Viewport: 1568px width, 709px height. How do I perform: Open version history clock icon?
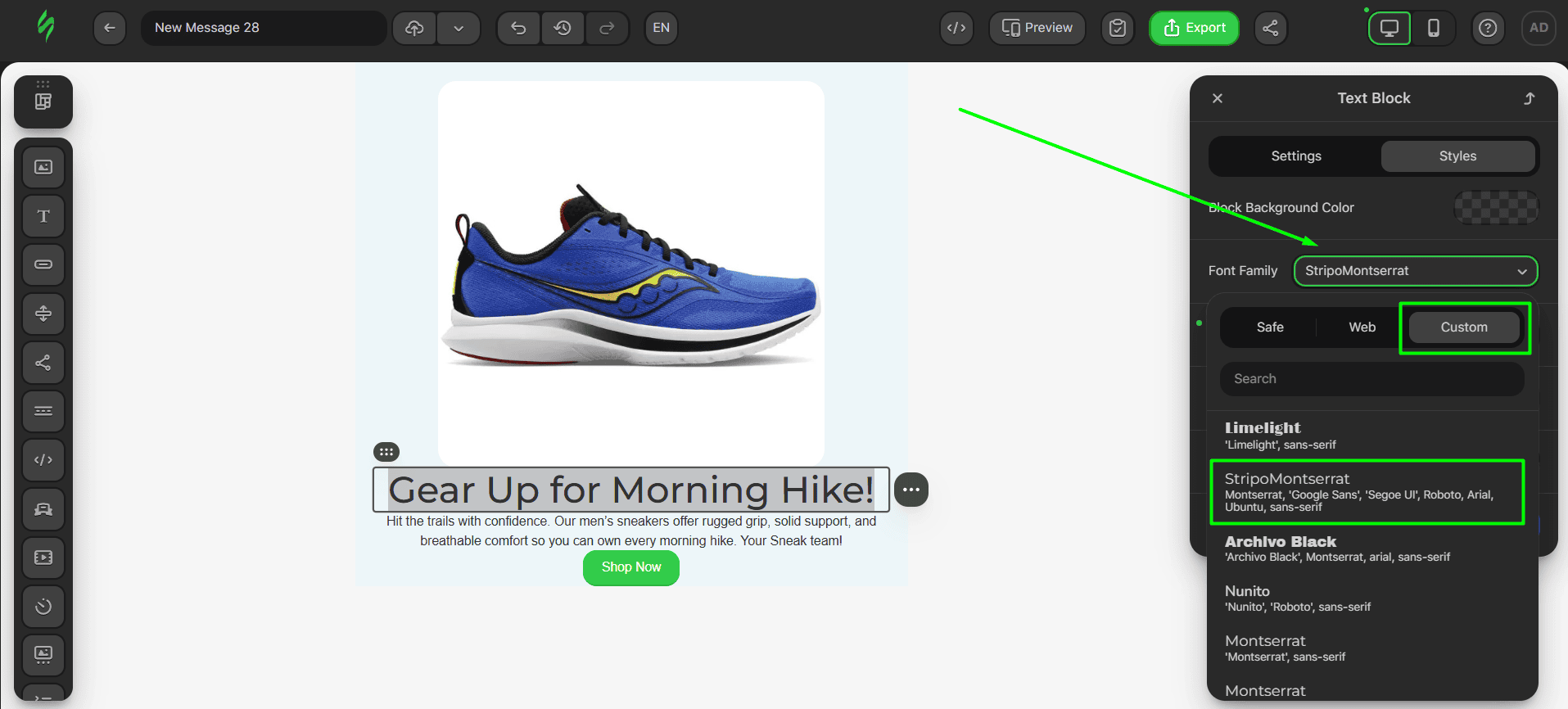pyautogui.click(x=563, y=28)
